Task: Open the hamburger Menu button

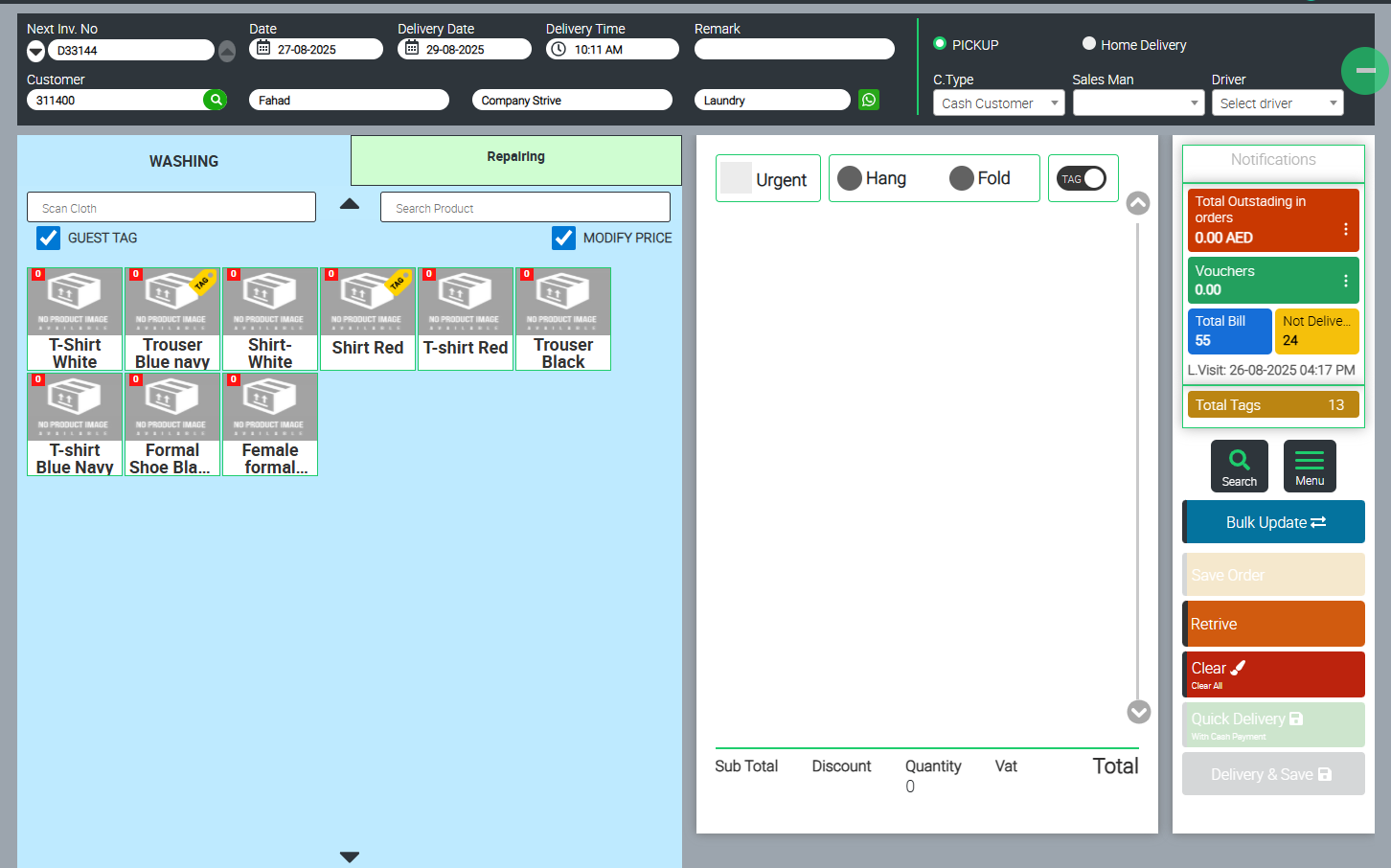Action: tap(1309, 466)
